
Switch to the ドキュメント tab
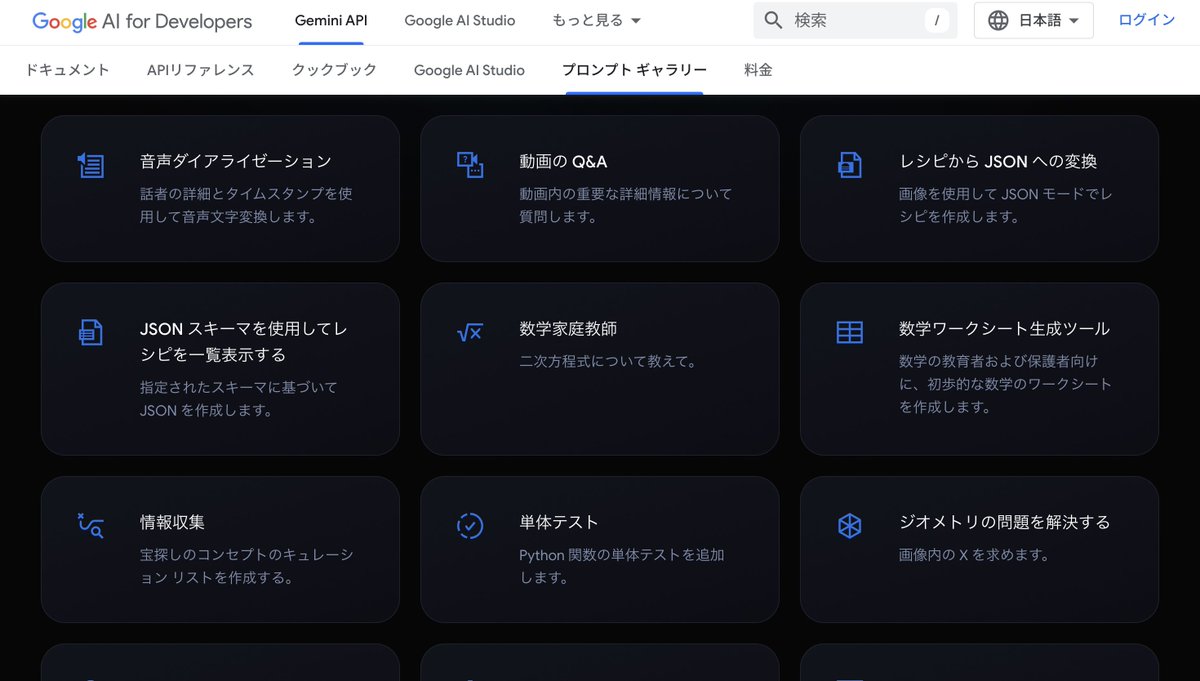coord(66,69)
